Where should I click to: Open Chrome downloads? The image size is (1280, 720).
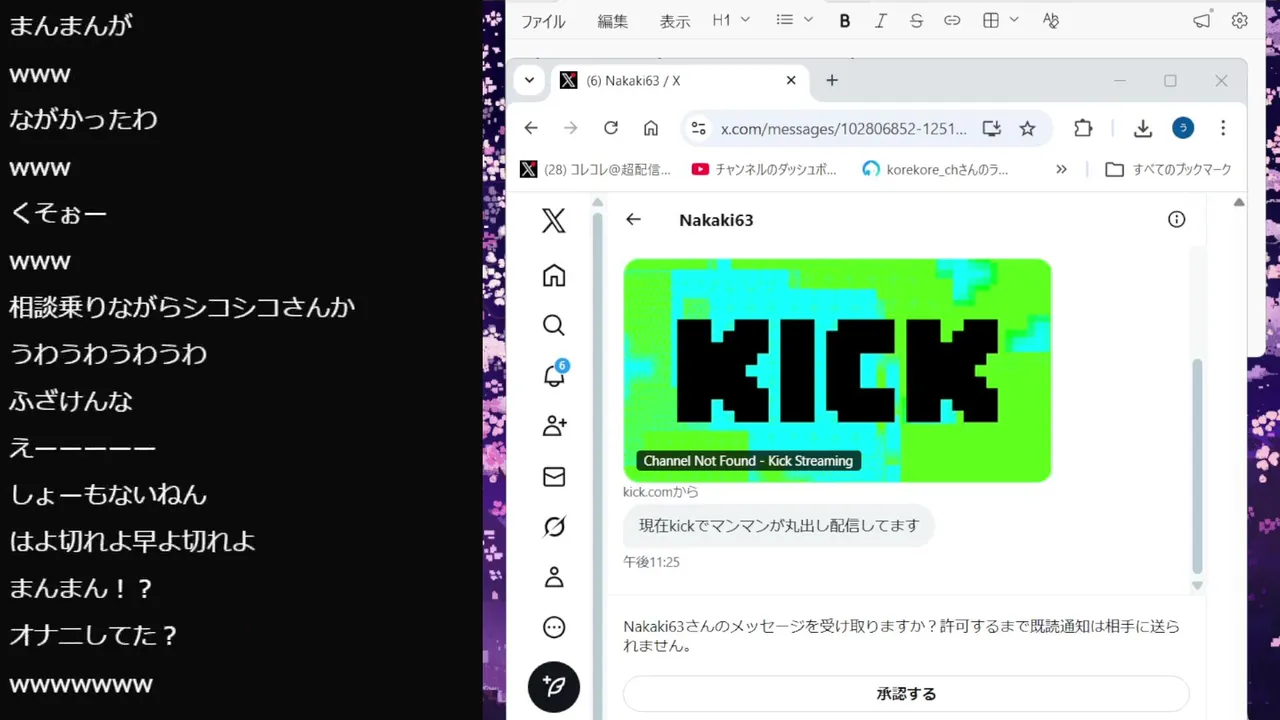(1143, 128)
